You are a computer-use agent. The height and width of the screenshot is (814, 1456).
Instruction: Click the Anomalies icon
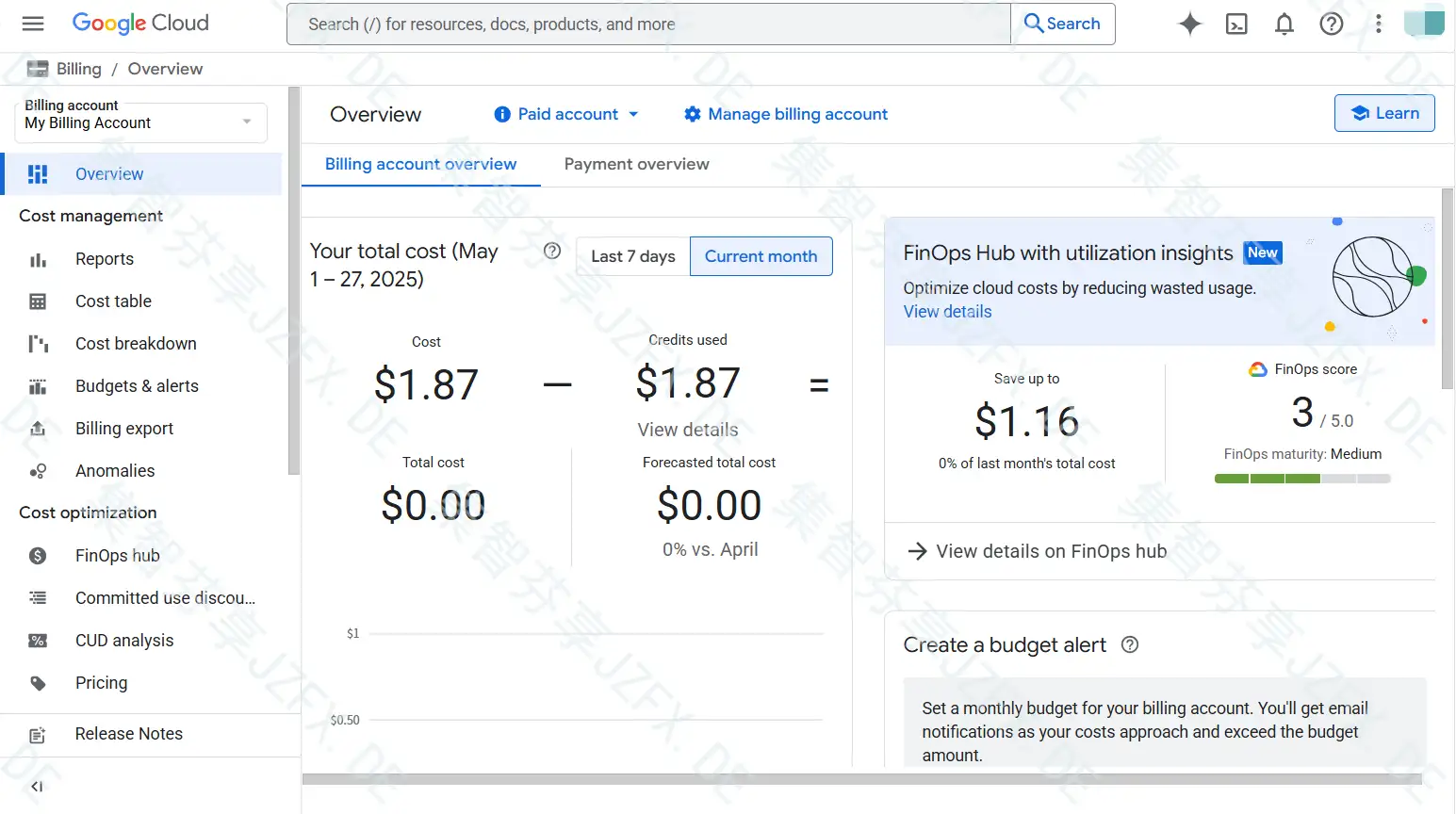pyautogui.click(x=38, y=471)
